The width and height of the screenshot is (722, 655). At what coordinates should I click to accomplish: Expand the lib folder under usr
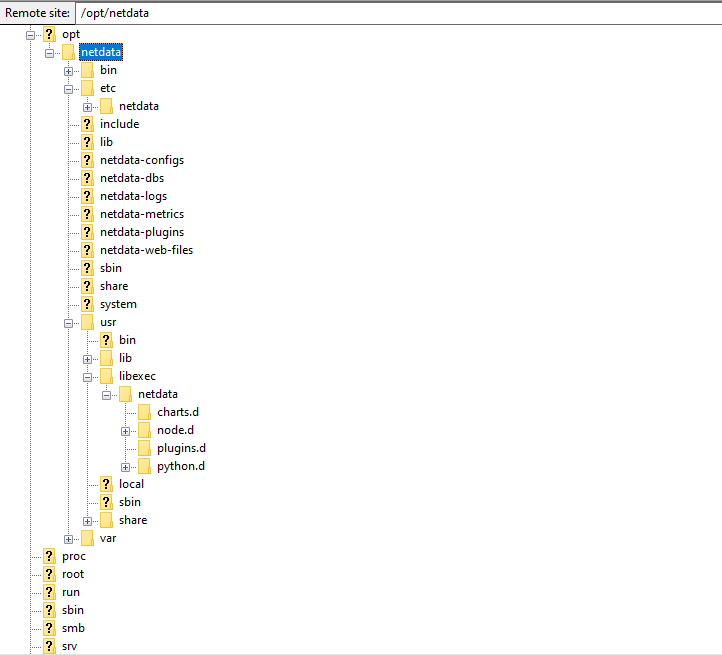click(87, 359)
